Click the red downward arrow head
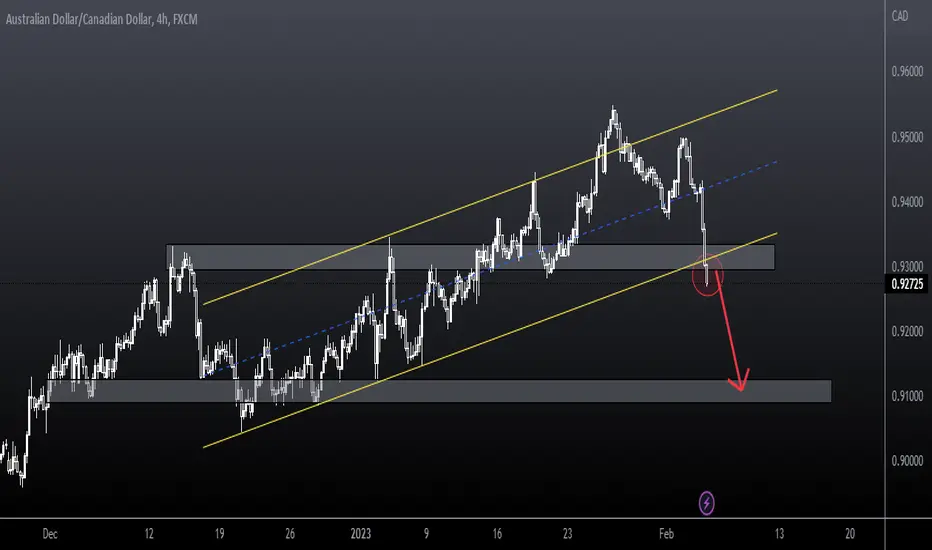Viewport: 932px width, 550px height. pos(739,381)
